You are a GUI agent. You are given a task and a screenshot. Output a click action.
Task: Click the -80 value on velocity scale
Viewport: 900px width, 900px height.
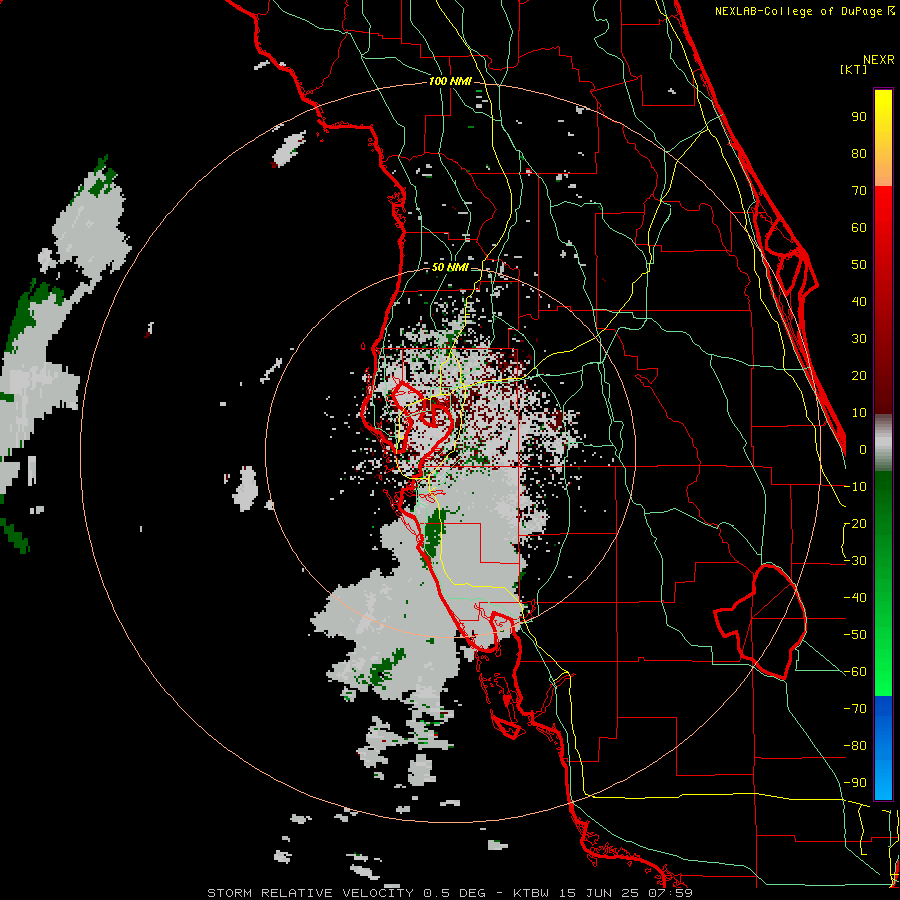click(x=855, y=746)
